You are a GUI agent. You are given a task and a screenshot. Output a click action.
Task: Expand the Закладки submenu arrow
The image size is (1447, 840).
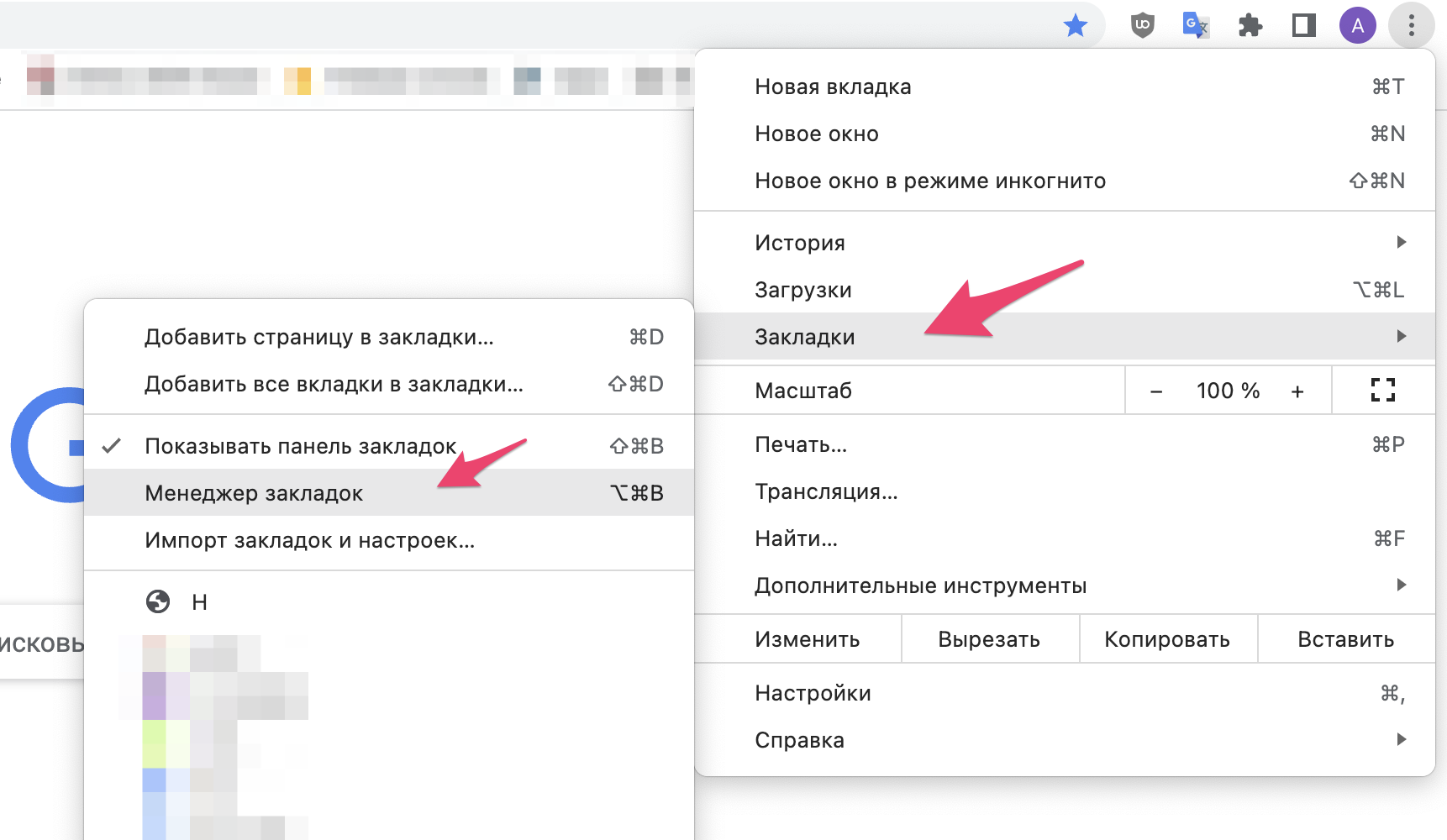coord(1401,337)
